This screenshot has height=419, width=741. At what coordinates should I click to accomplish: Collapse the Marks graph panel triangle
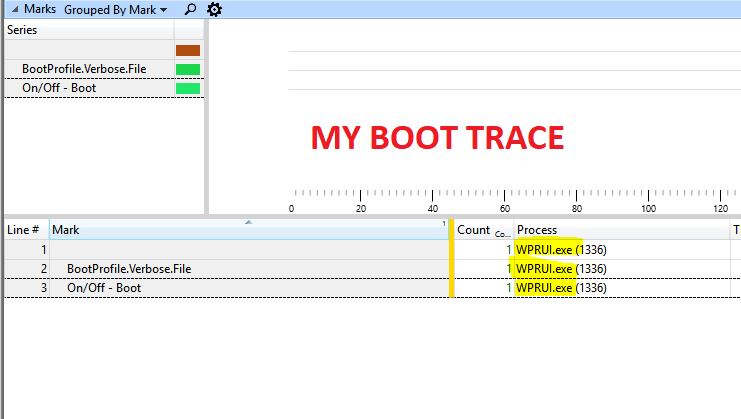click(13, 9)
